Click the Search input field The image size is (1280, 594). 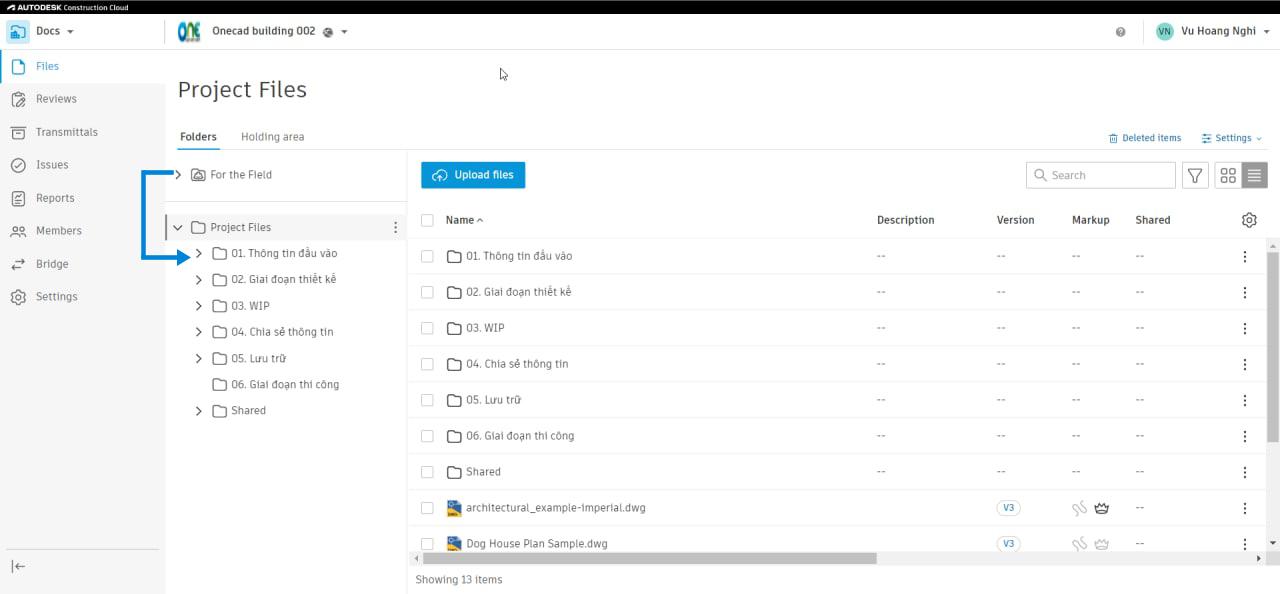point(1101,175)
